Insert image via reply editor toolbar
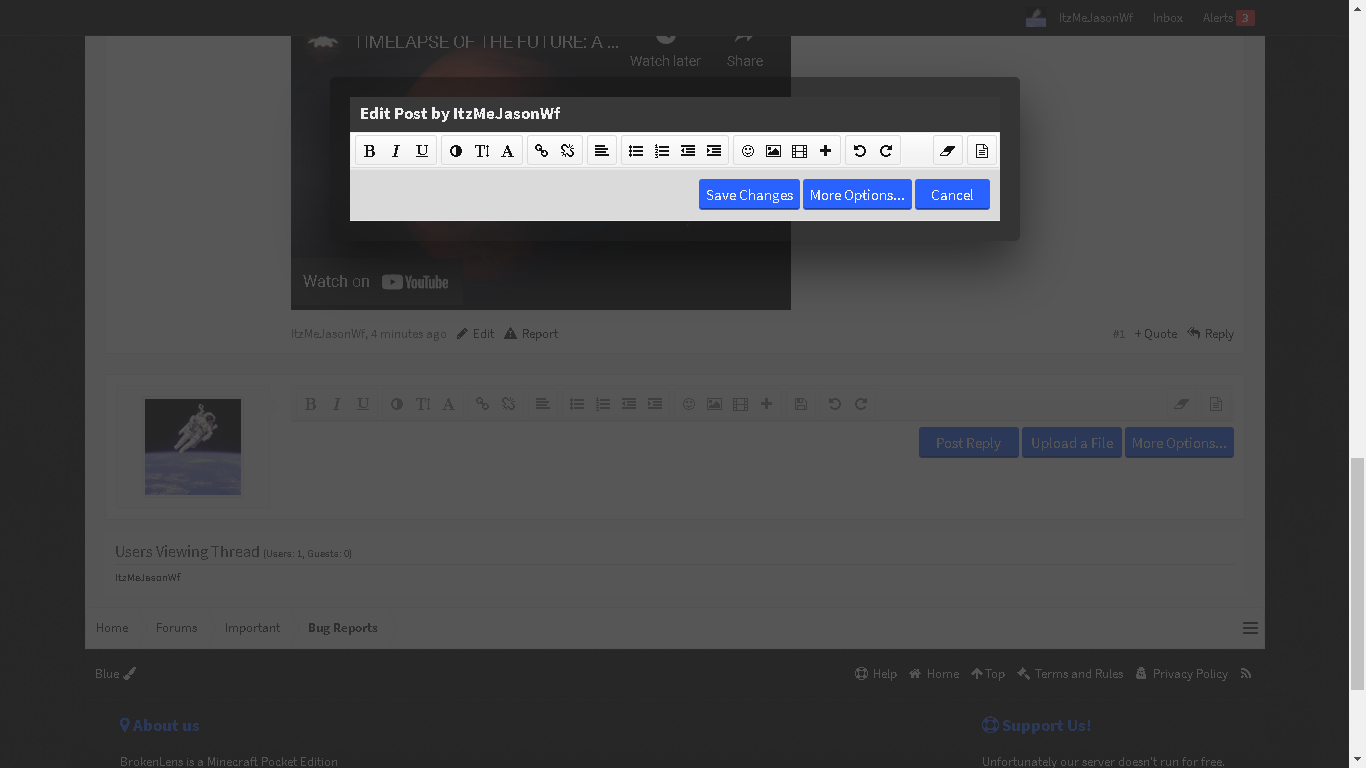This screenshot has height=768, width=1366. click(x=715, y=404)
